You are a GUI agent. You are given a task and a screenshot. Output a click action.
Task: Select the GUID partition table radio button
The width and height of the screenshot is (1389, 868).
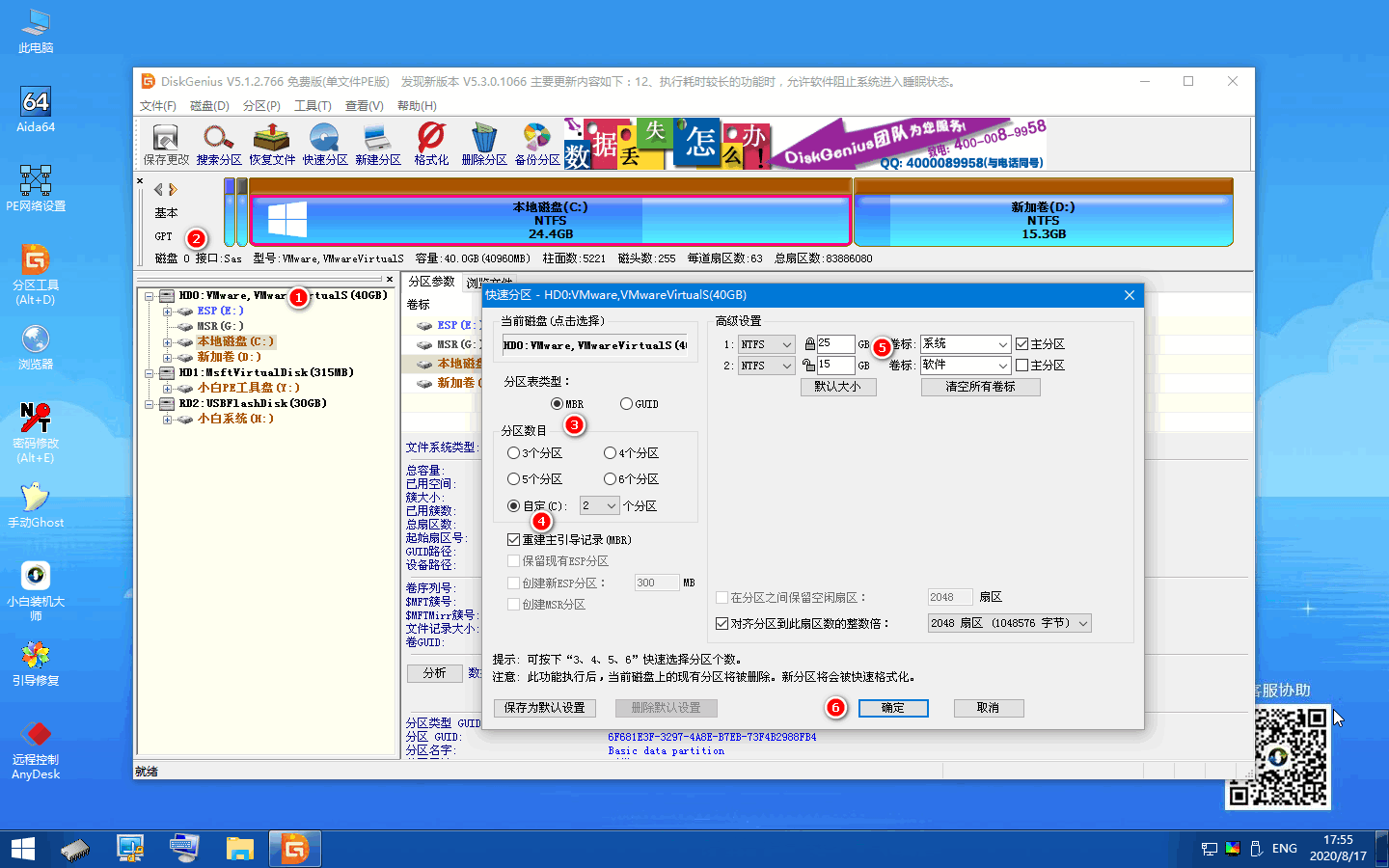626,404
